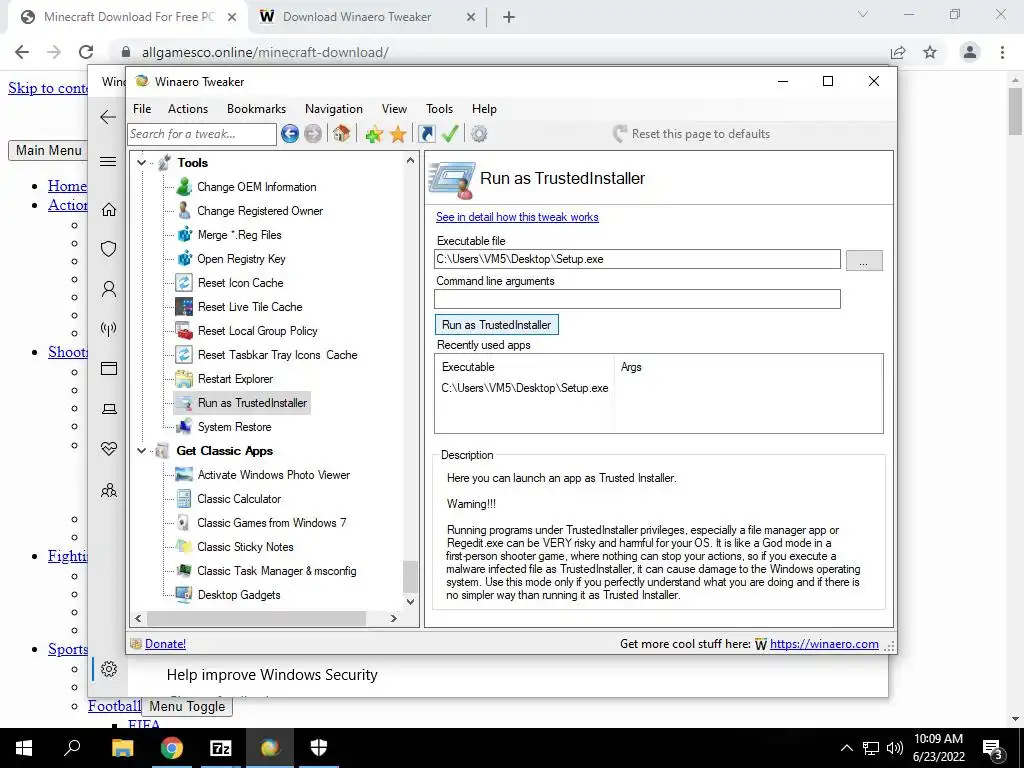
Task: Click the create shortcut arrow icon in toolbar
Action: click(426, 134)
